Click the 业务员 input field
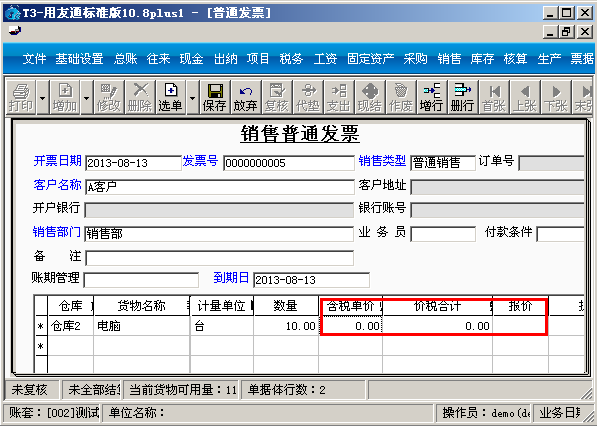 pos(443,234)
